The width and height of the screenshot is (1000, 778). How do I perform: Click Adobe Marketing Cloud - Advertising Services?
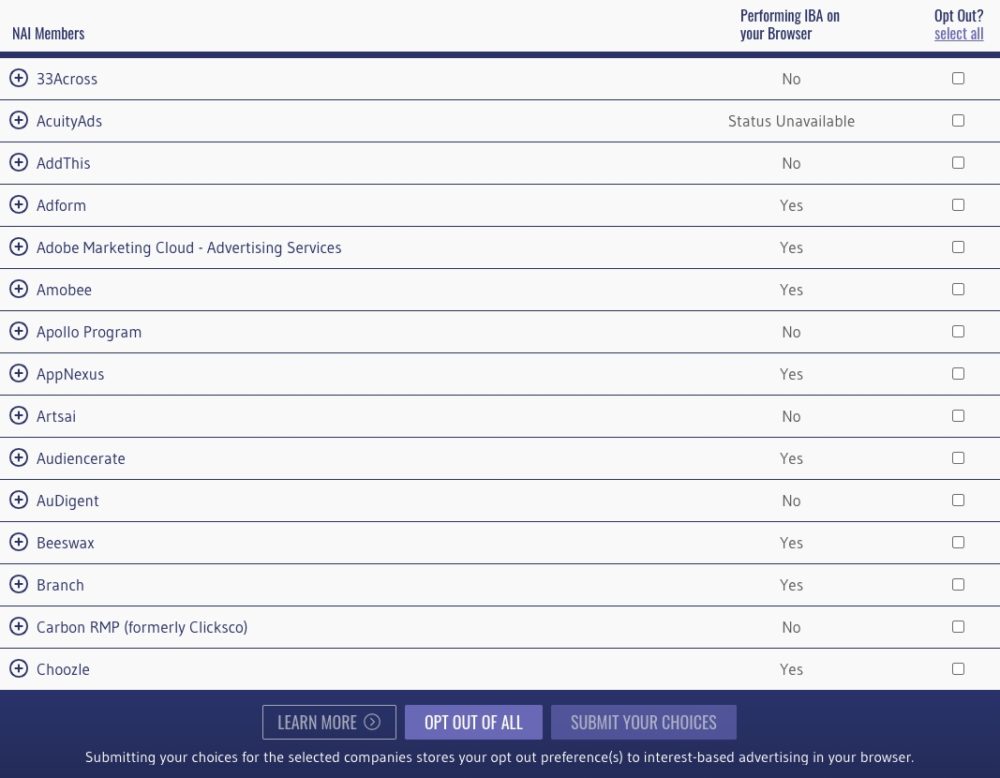tap(189, 247)
